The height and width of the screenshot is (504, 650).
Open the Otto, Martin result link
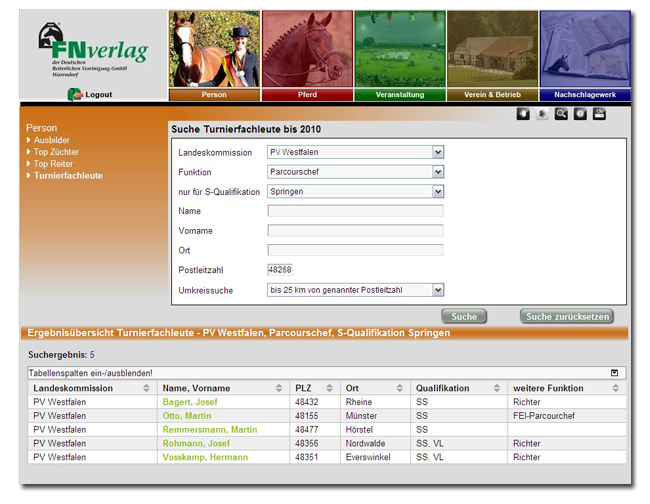pos(186,416)
